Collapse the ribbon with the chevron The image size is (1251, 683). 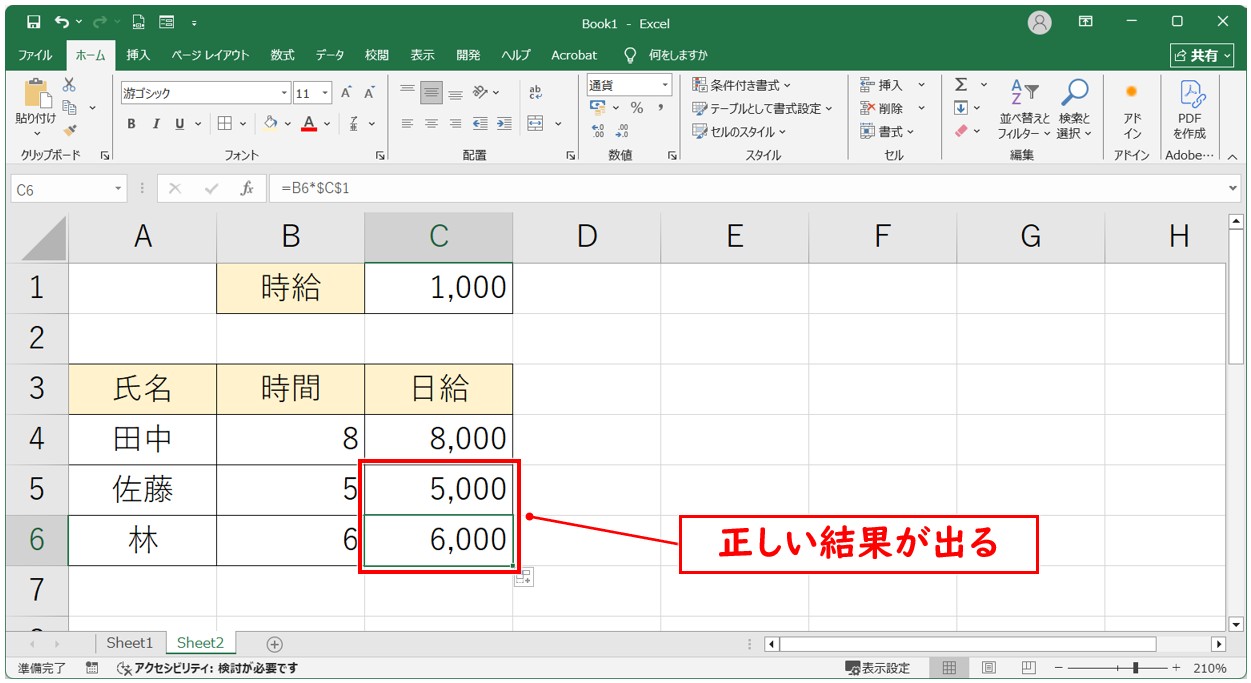(x=1232, y=156)
